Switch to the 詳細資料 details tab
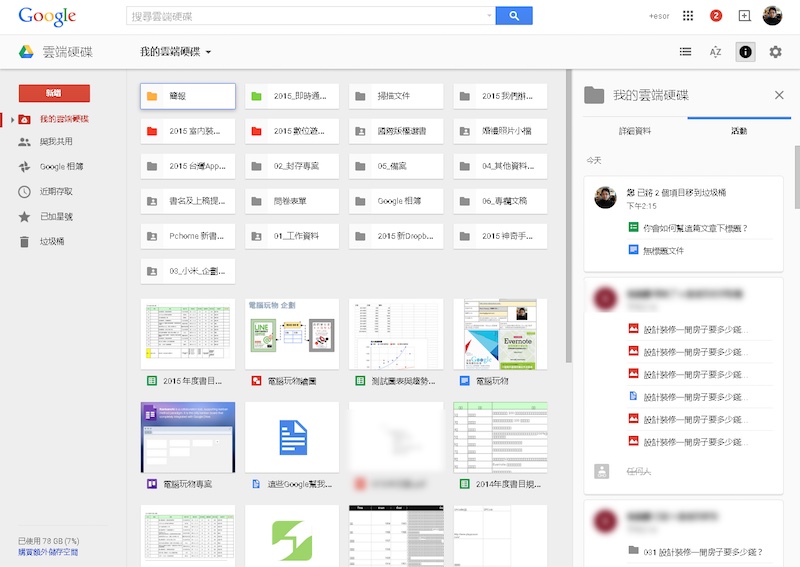Screen dimensions: 800x567 pyautogui.click(x=635, y=131)
